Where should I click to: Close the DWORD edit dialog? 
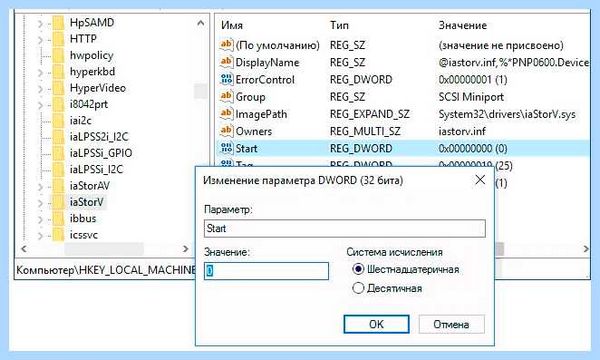(480, 180)
